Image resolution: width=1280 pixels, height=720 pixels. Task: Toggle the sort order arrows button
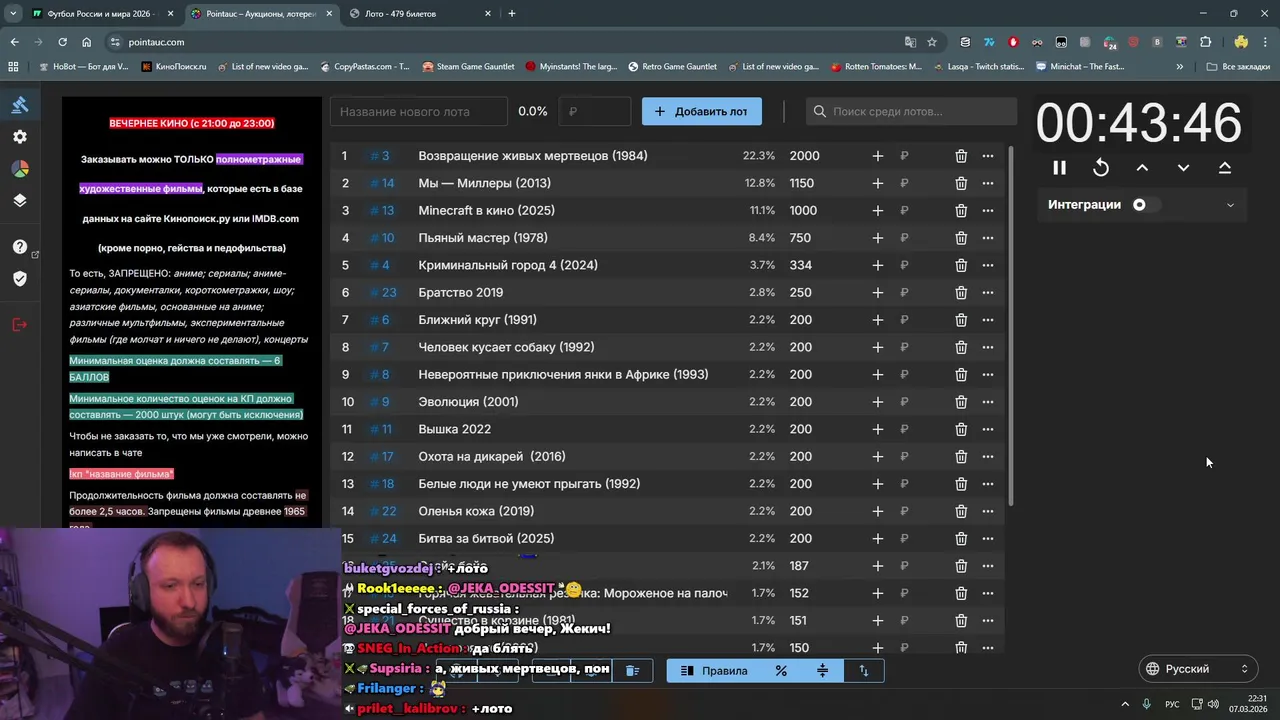point(864,671)
